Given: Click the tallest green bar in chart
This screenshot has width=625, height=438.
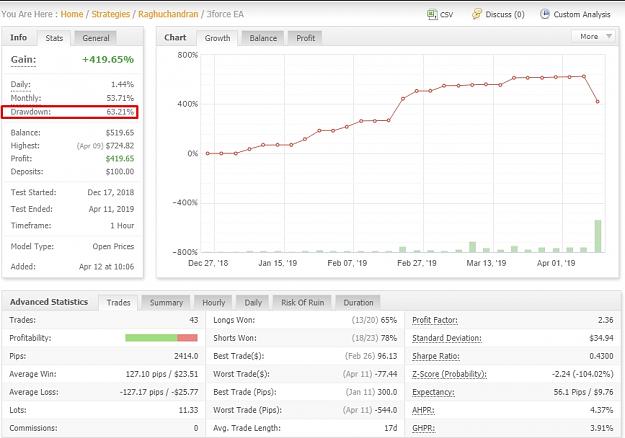Looking at the screenshot, I should (x=598, y=236).
